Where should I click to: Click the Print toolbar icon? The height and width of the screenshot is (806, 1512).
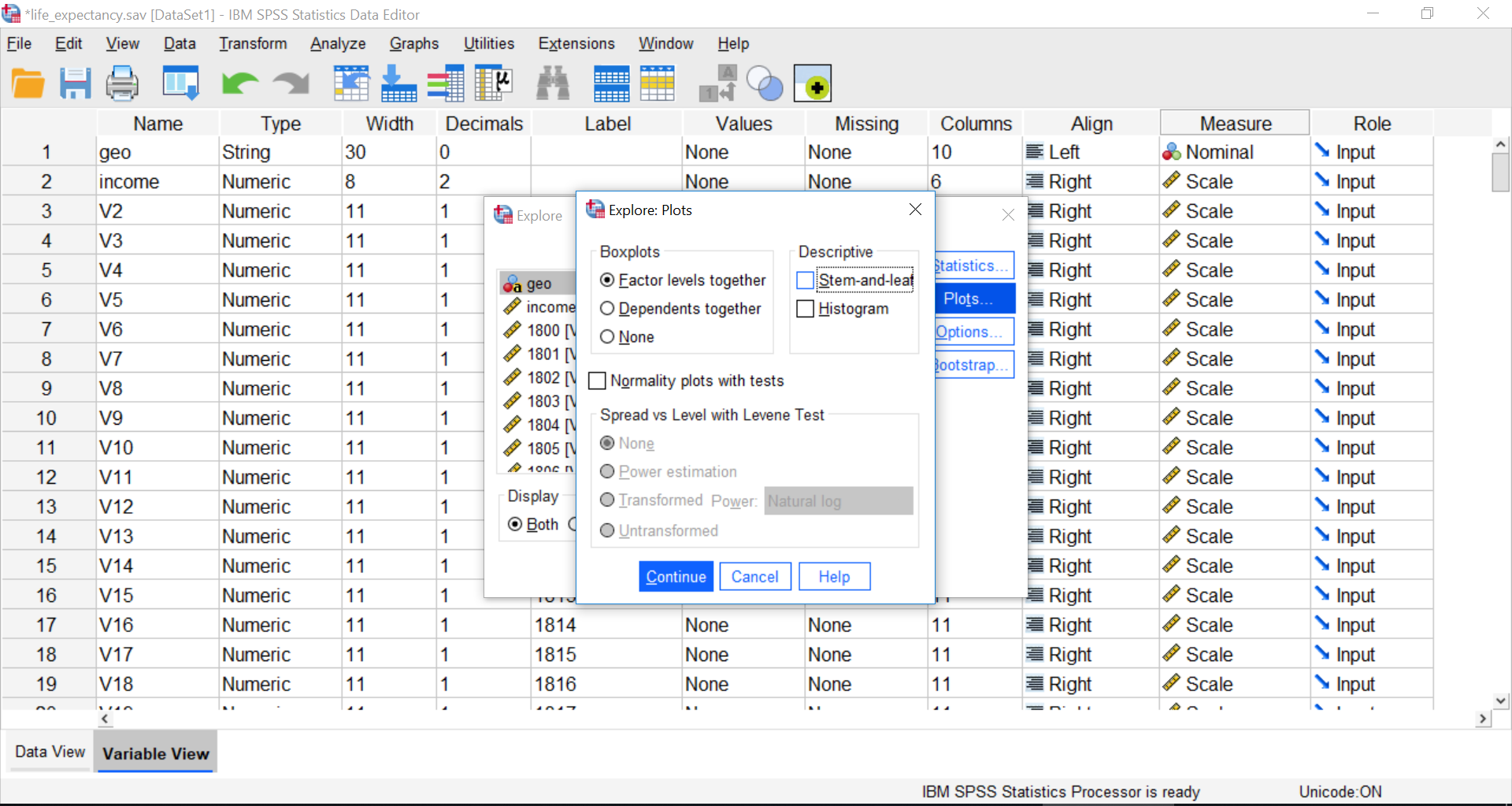(122, 84)
